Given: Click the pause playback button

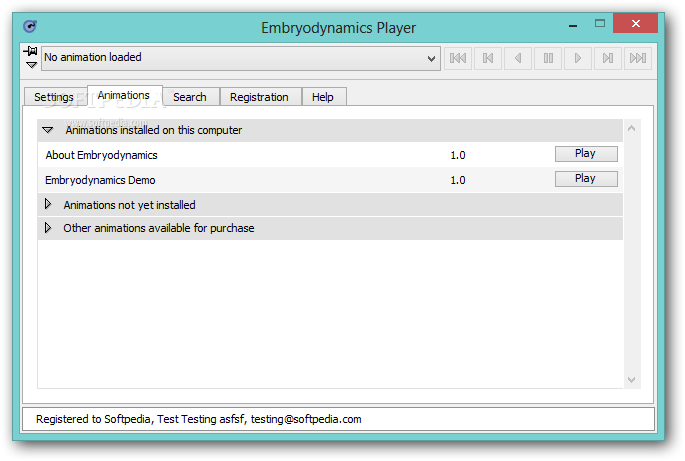Looking at the screenshot, I should (x=548, y=58).
